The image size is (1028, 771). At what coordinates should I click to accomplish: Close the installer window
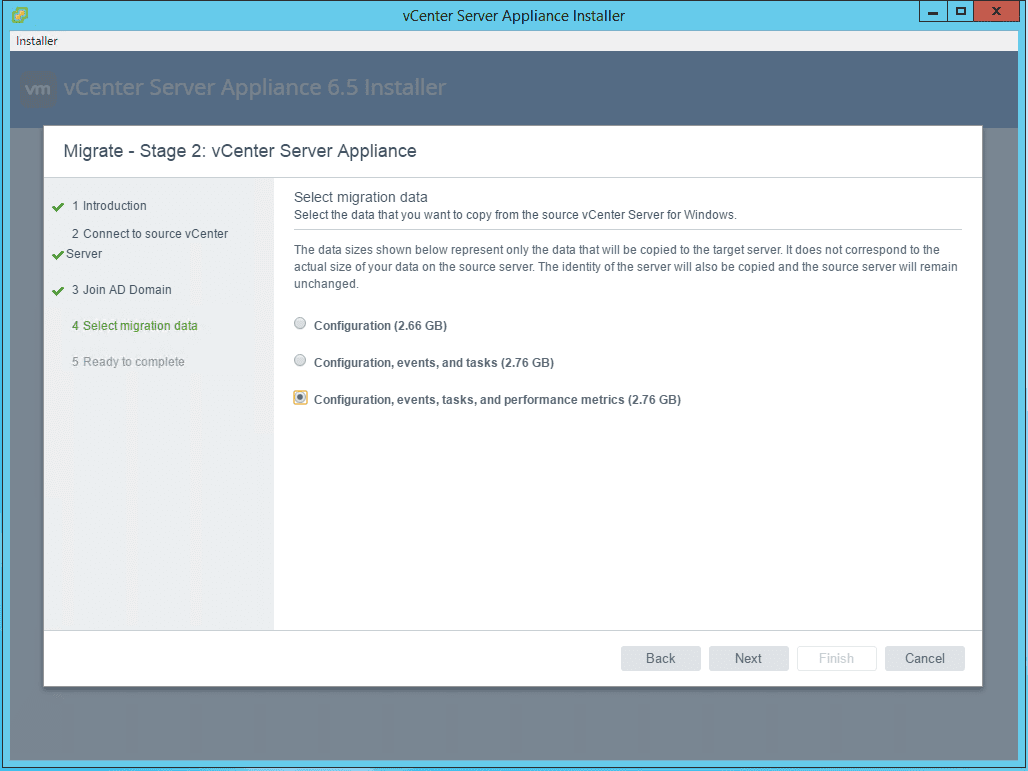996,11
